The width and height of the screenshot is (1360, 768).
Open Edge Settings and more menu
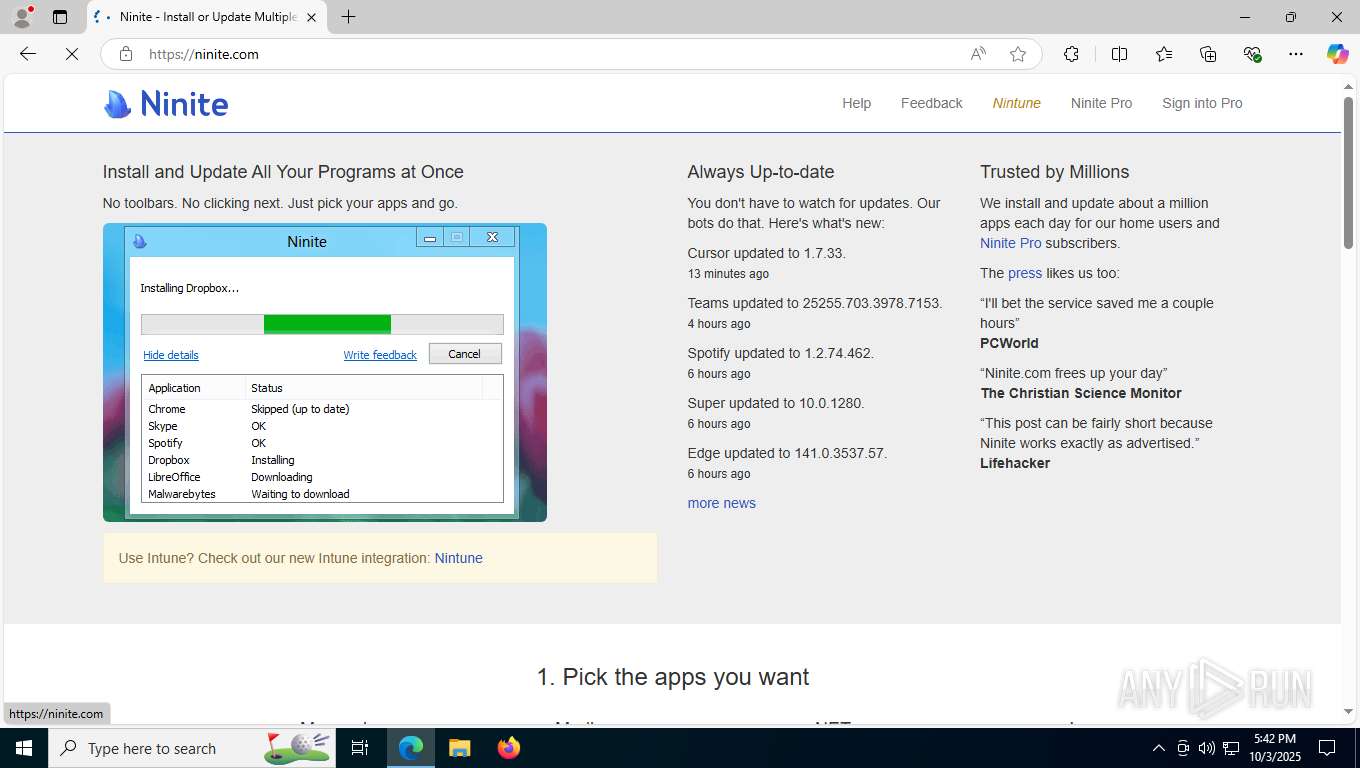click(x=1296, y=54)
